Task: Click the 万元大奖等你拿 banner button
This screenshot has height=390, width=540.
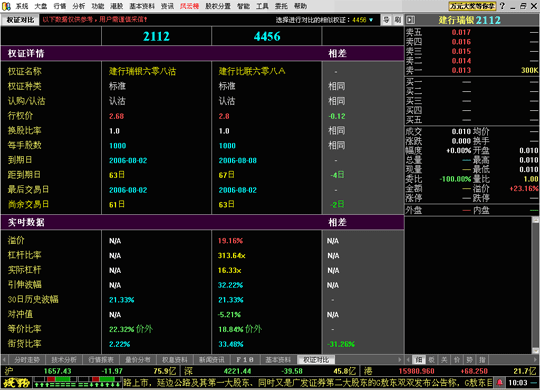Action: pos(472,6)
